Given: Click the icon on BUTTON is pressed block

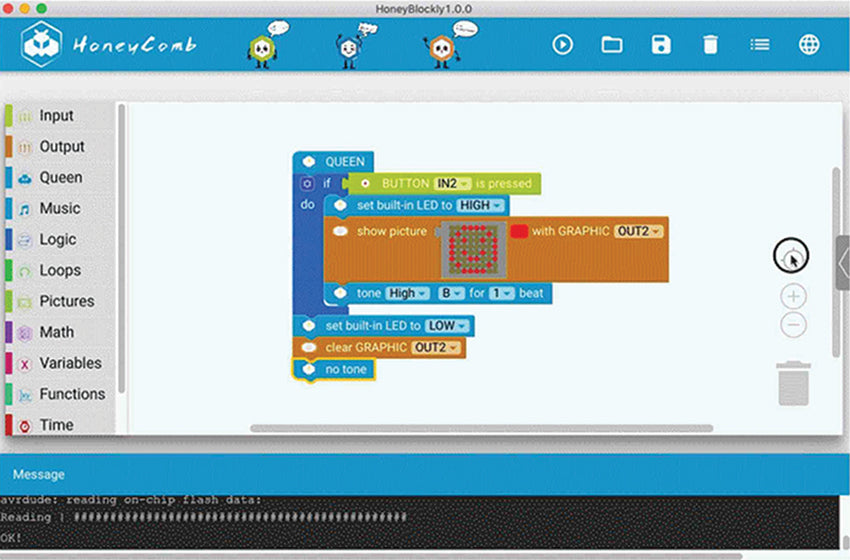Looking at the screenshot, I should (365, 184).
